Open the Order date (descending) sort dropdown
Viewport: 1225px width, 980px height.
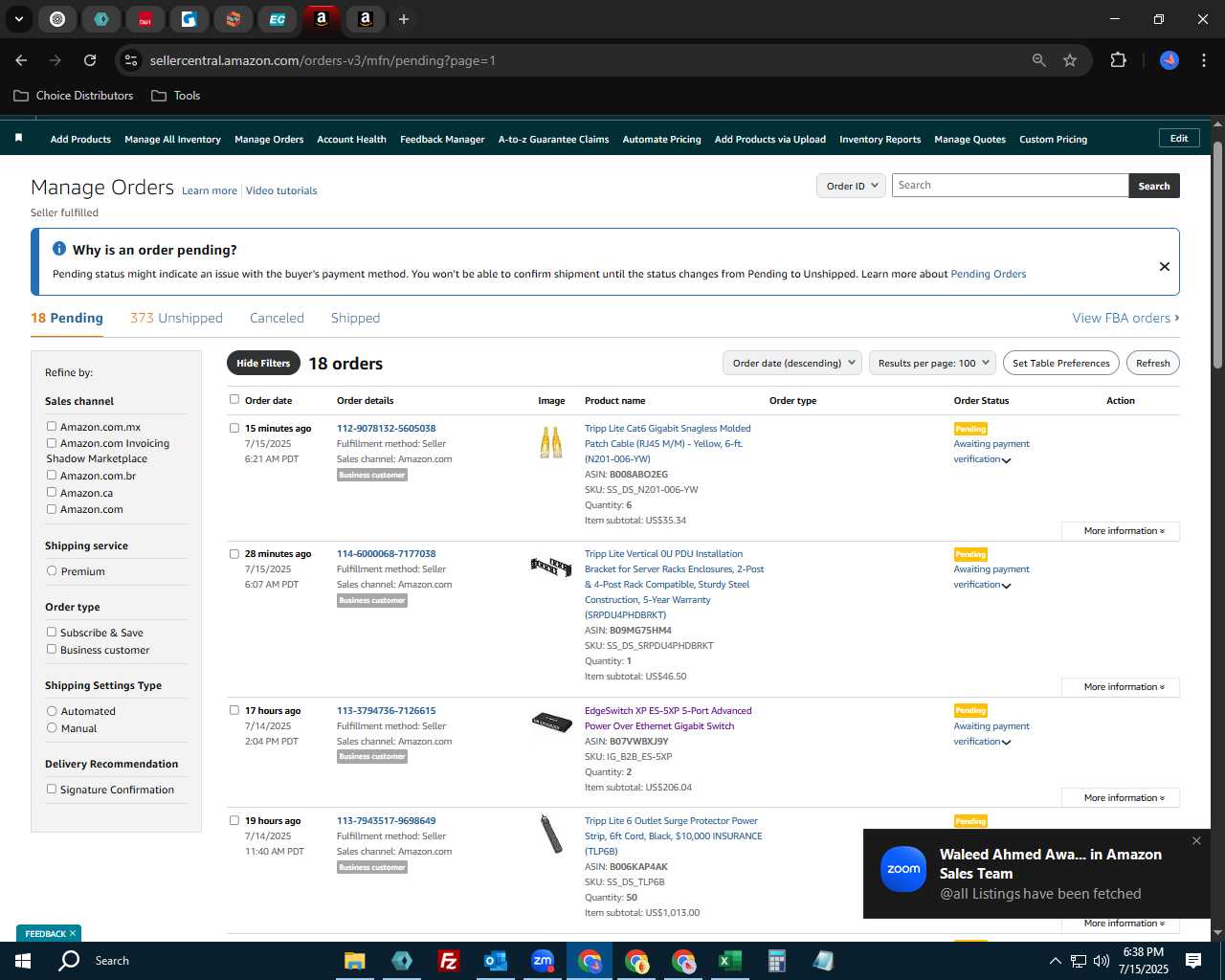point(792,363)
